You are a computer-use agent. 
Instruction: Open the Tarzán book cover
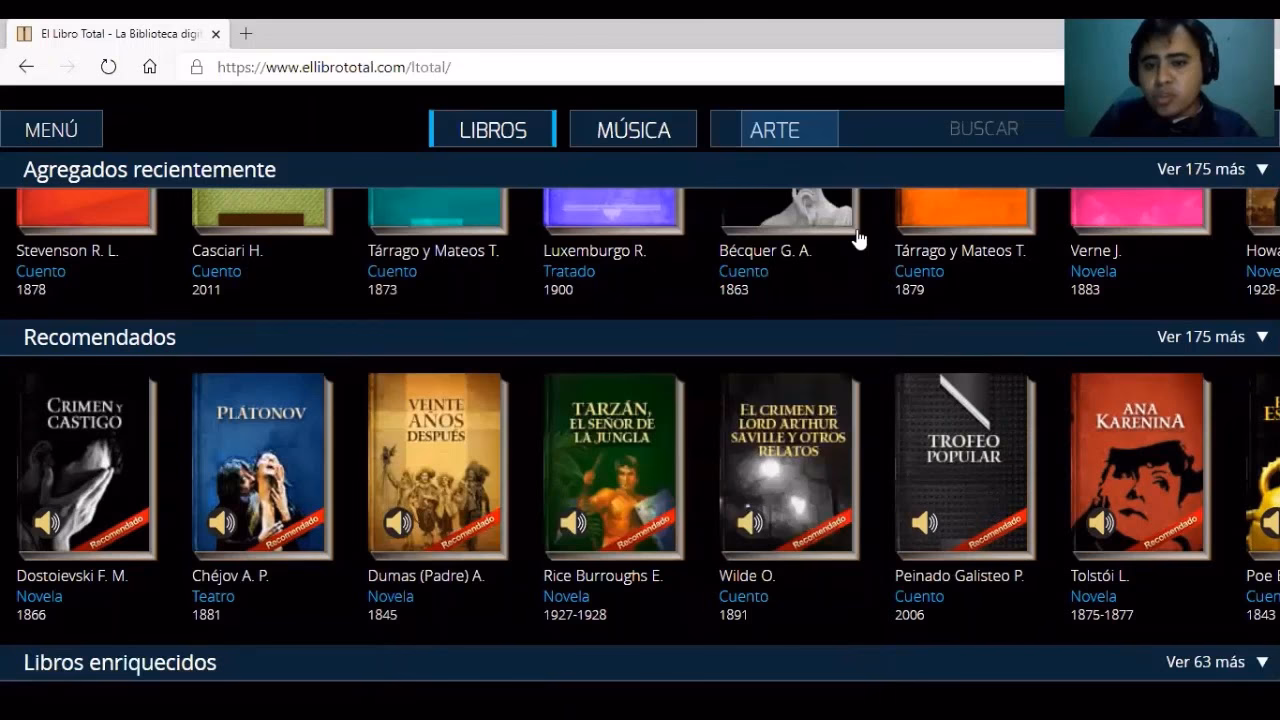[613, 465]
